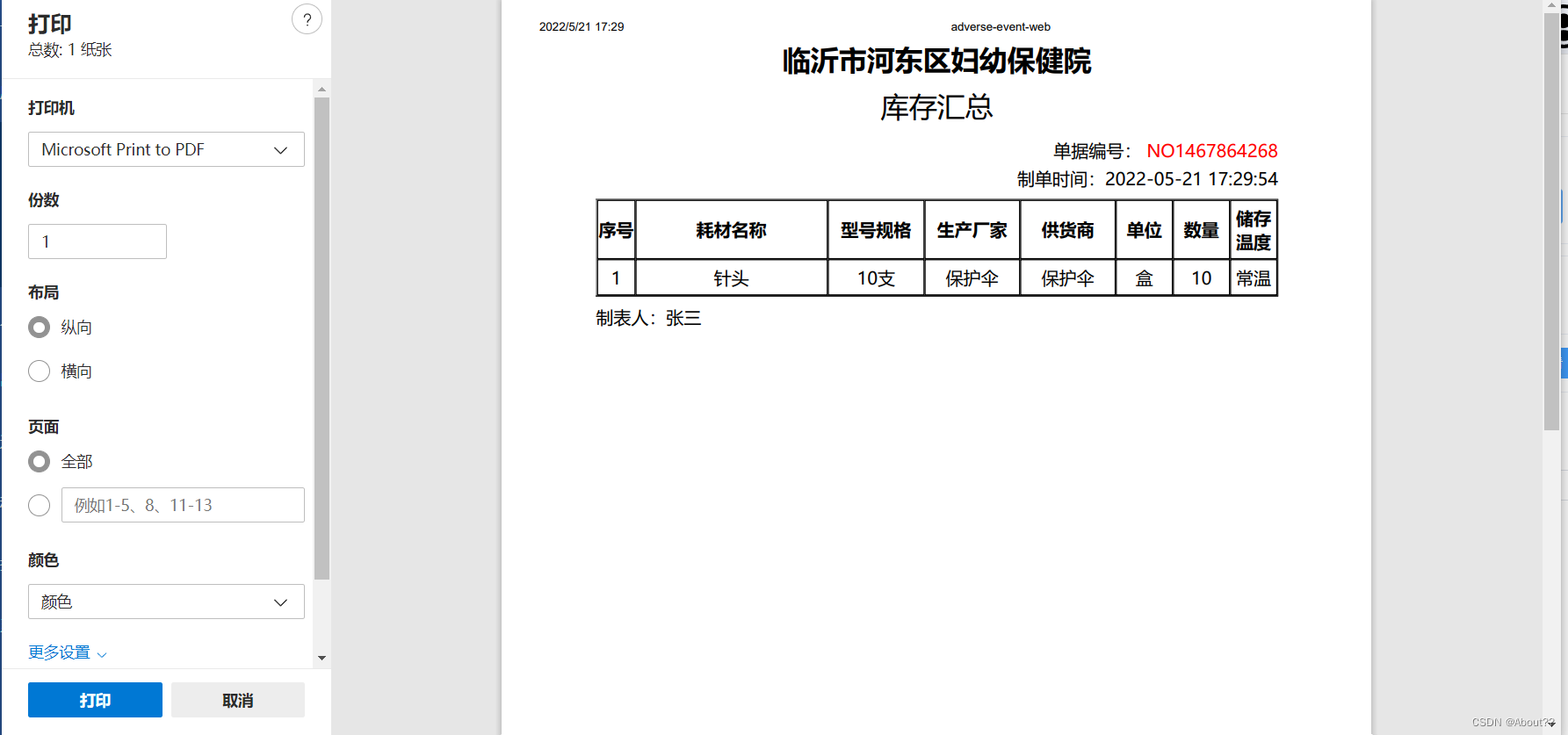The image size is (1568, 735).
Task: Click the 序号 column header
Action: [x=616, y=230]
